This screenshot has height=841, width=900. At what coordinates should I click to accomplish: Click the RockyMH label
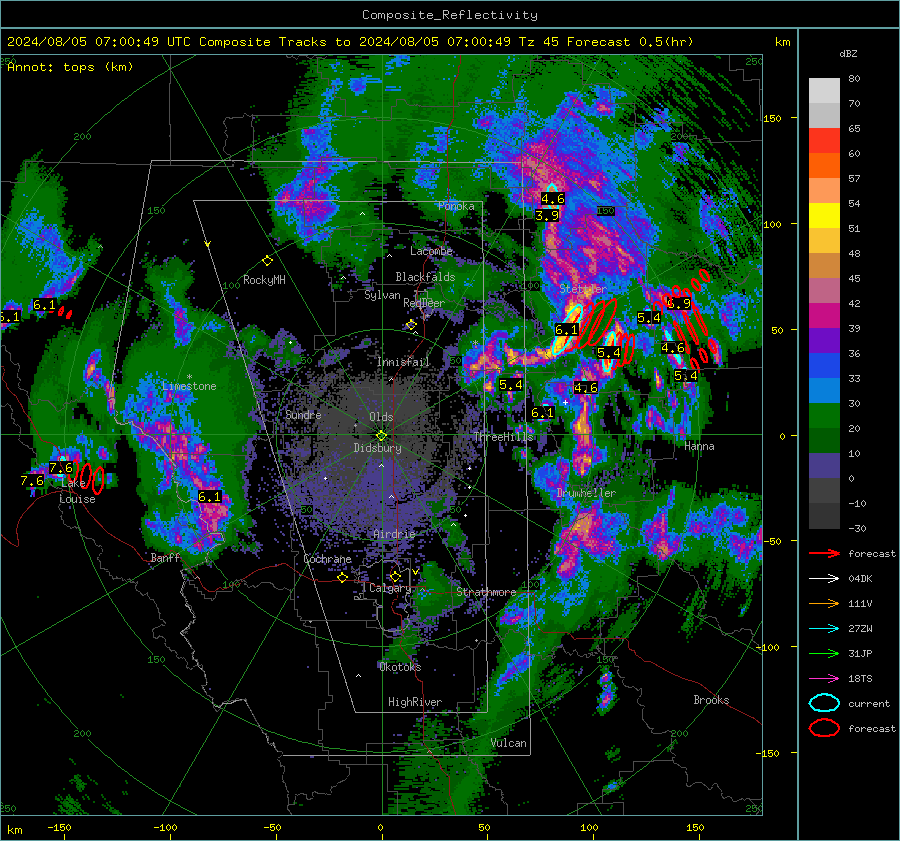coord(264,280)
